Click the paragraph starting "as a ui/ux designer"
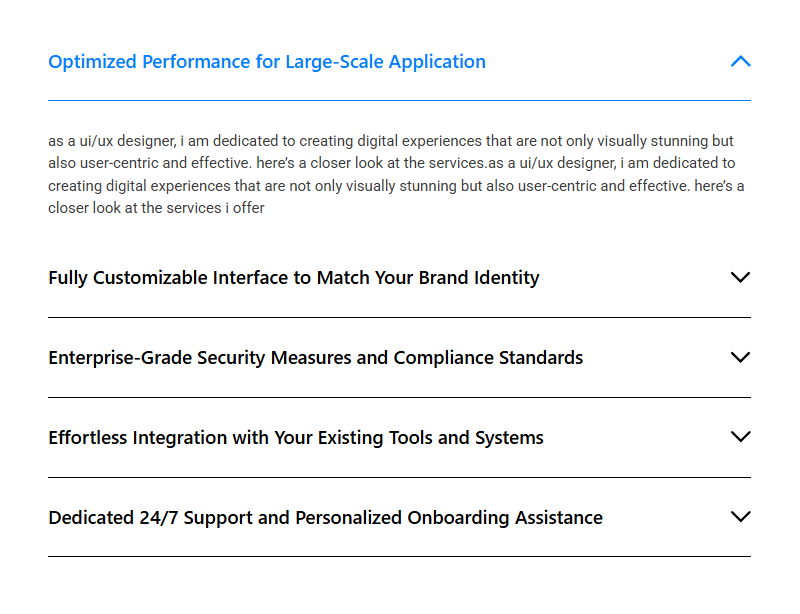 tap(398, 175)
